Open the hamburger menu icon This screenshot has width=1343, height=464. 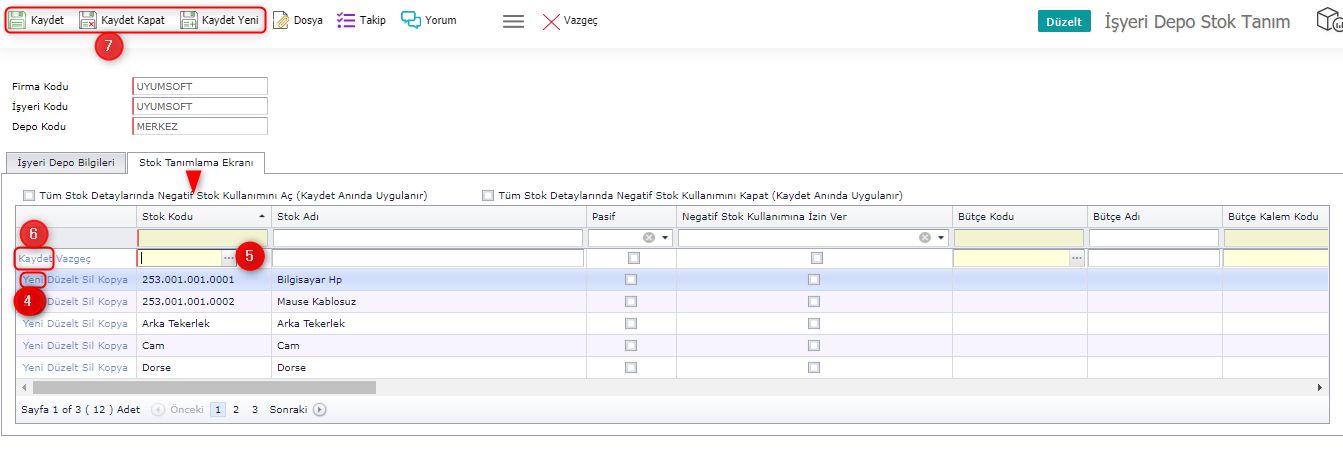tap(513, 21)
